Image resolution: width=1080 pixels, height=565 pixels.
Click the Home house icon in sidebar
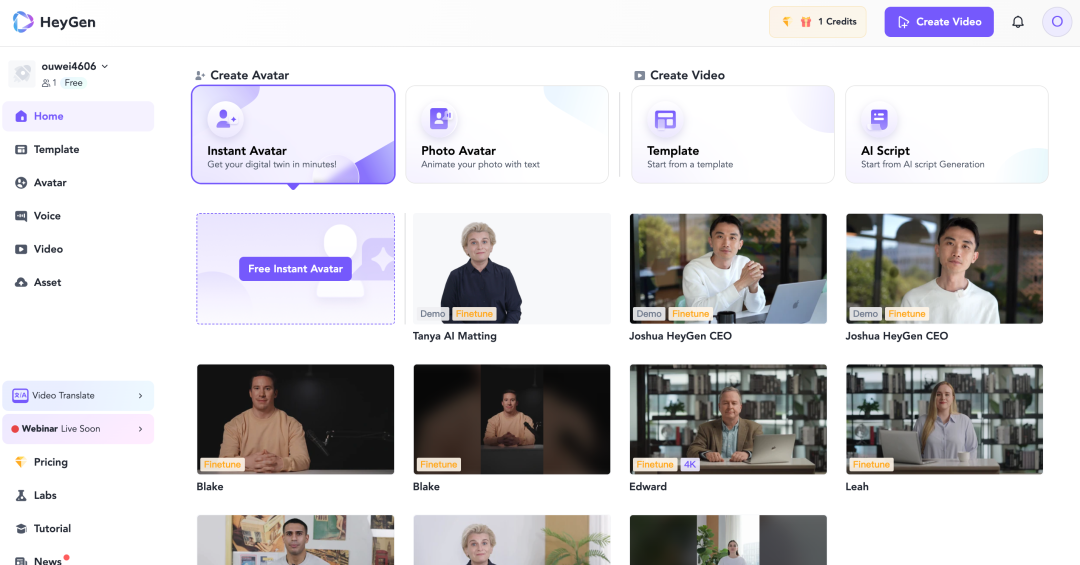(21, 116)
